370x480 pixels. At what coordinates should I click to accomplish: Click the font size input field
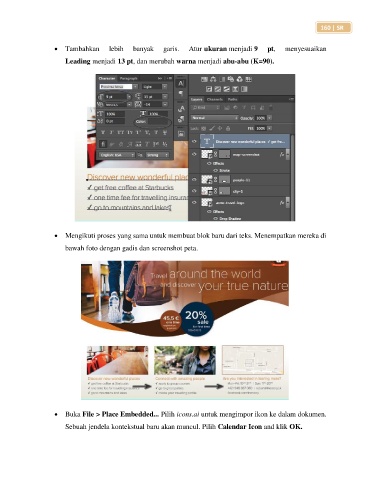115,97
